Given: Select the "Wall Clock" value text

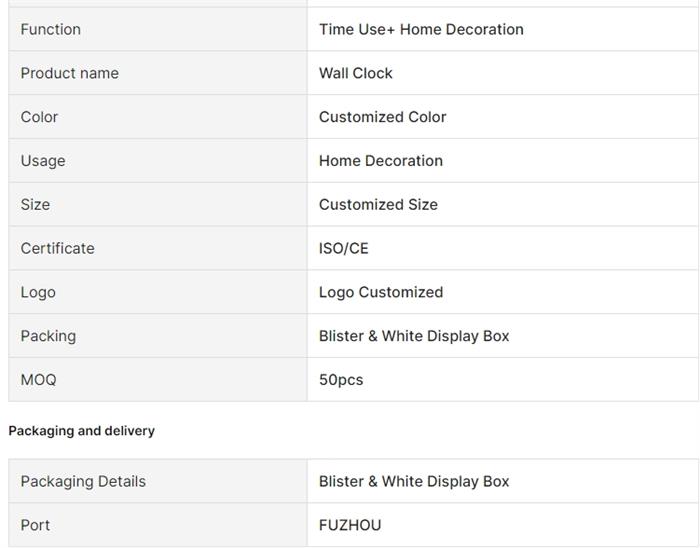Looking at the screenshot, I should click(x=356, y=73).
